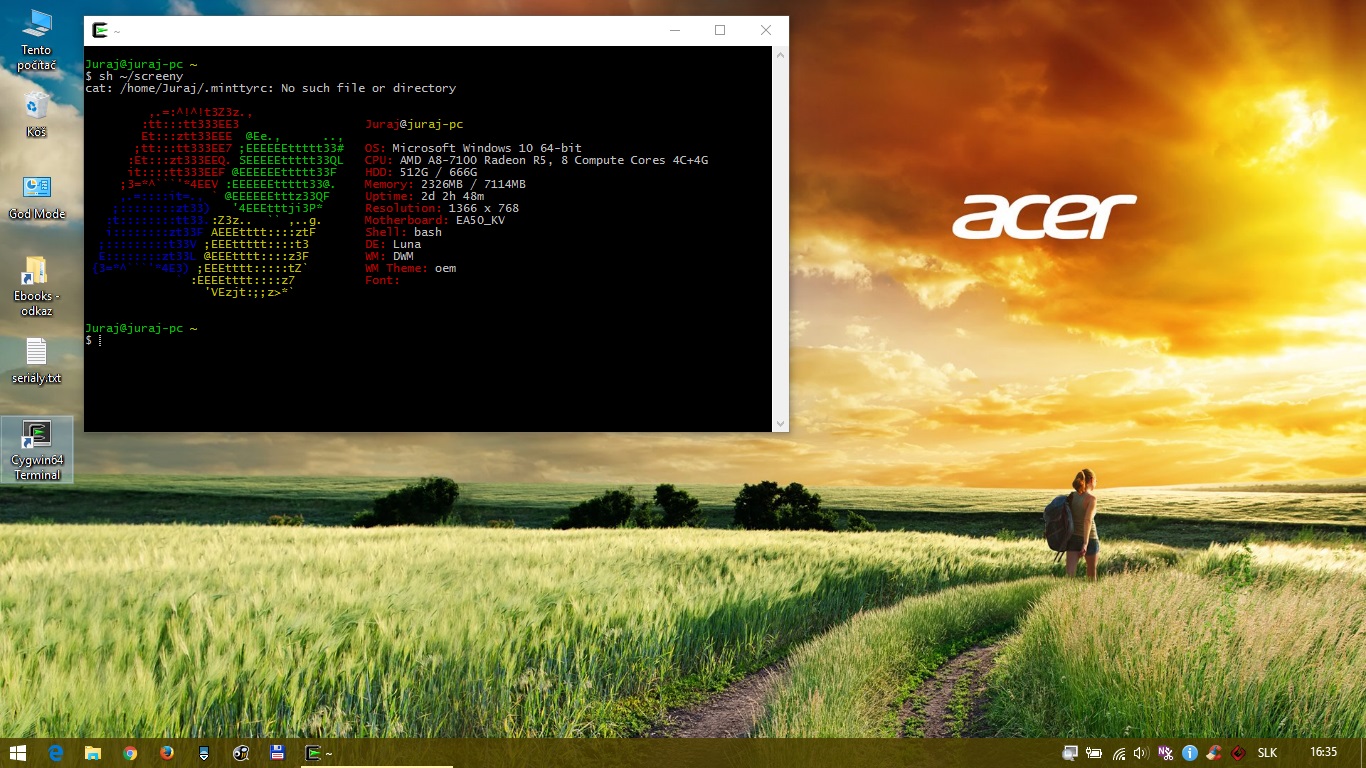This screenshot has width=1366, height=768.
Task: Click the Shell 'bash' value
Action: pyautogui.click(x=427, y=232)
